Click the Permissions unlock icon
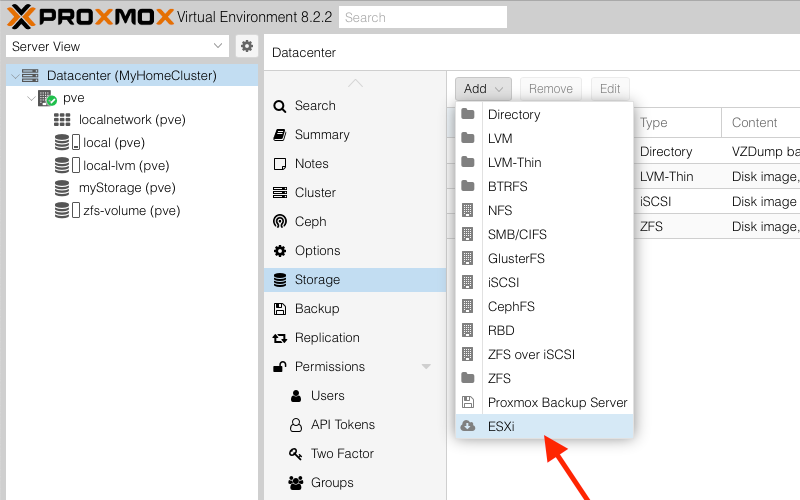This screenshot has height=500, width=800. 280,366
